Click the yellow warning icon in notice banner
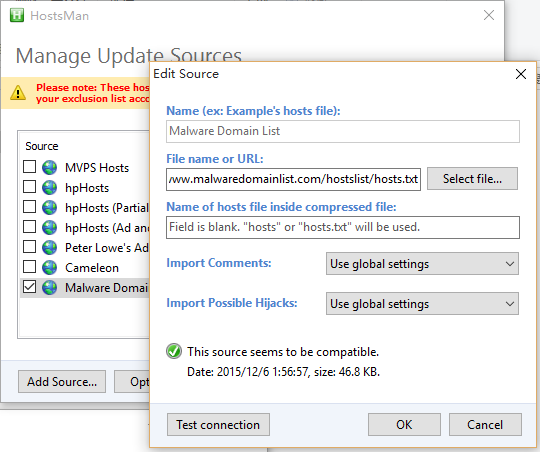Screen dimensions: 540x452 [18, 93]
